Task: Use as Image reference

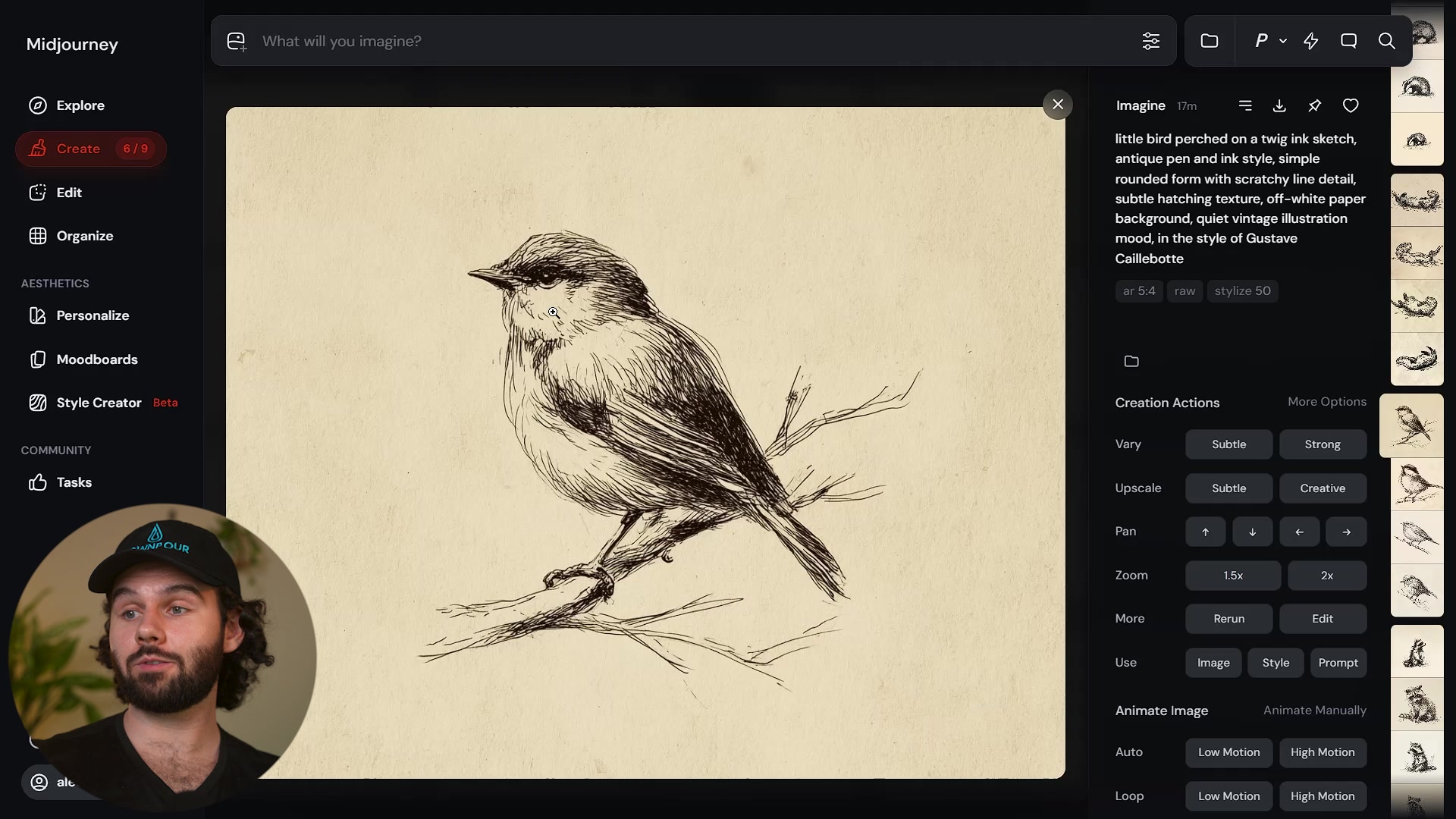Action: pyautogui.click(x=1213, y=663)
